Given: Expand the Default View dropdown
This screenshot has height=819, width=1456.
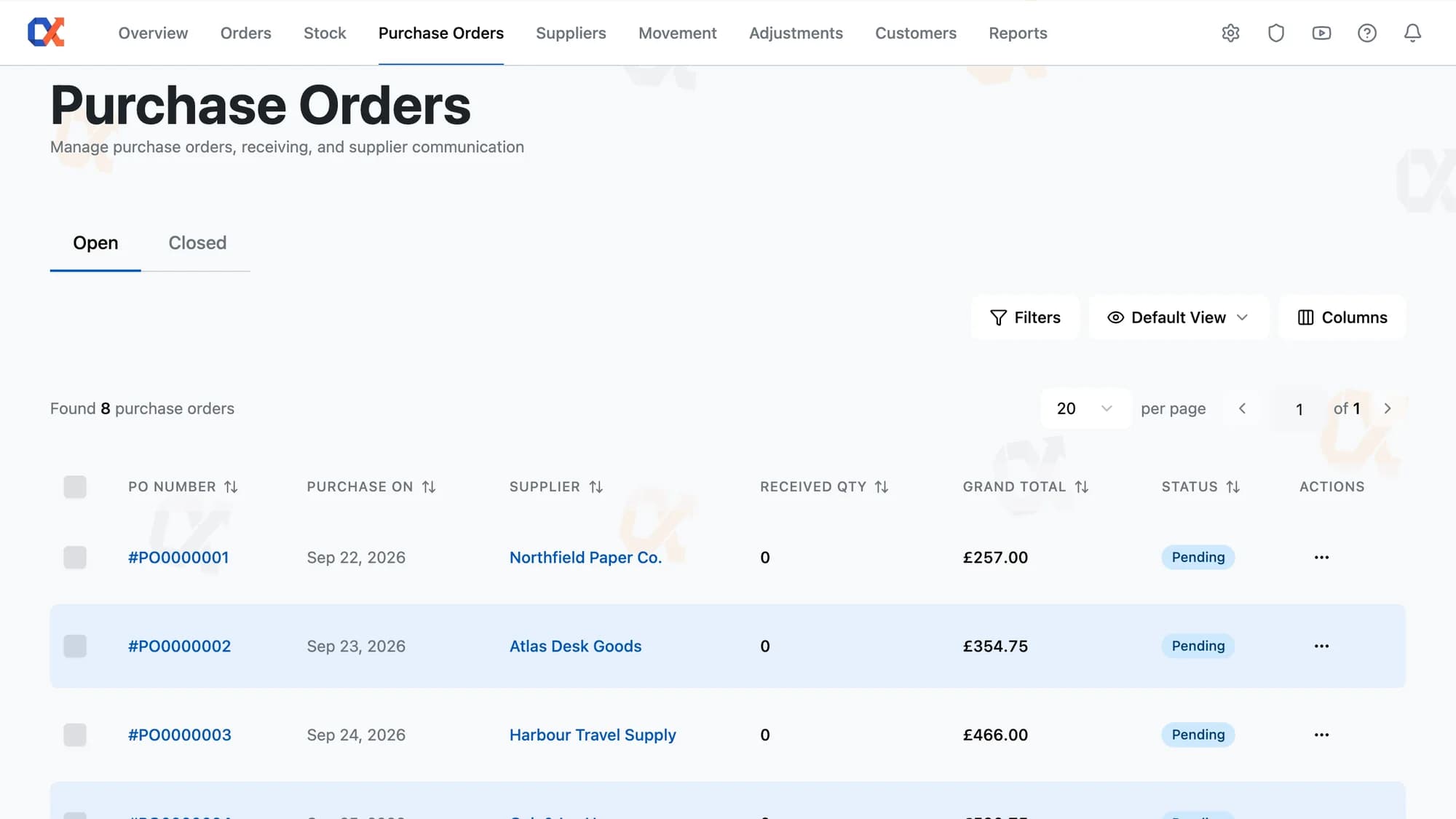Looking at the screenshot, I should (1178, 317).
